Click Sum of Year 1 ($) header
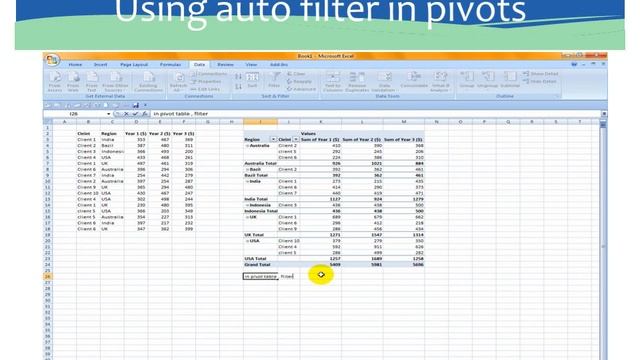 tap(320, 140)
